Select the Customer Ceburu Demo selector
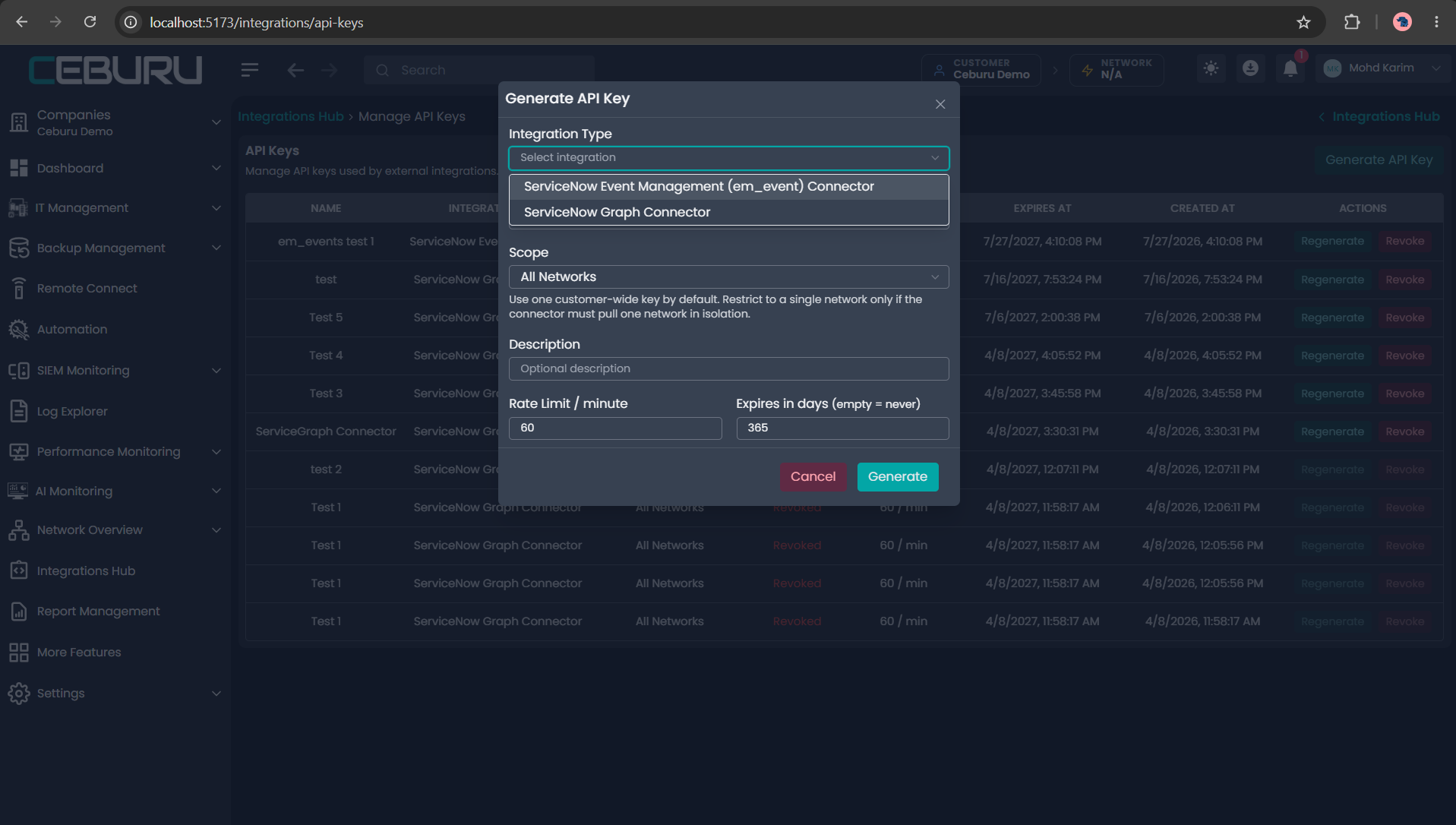 (x=981, y=69)
